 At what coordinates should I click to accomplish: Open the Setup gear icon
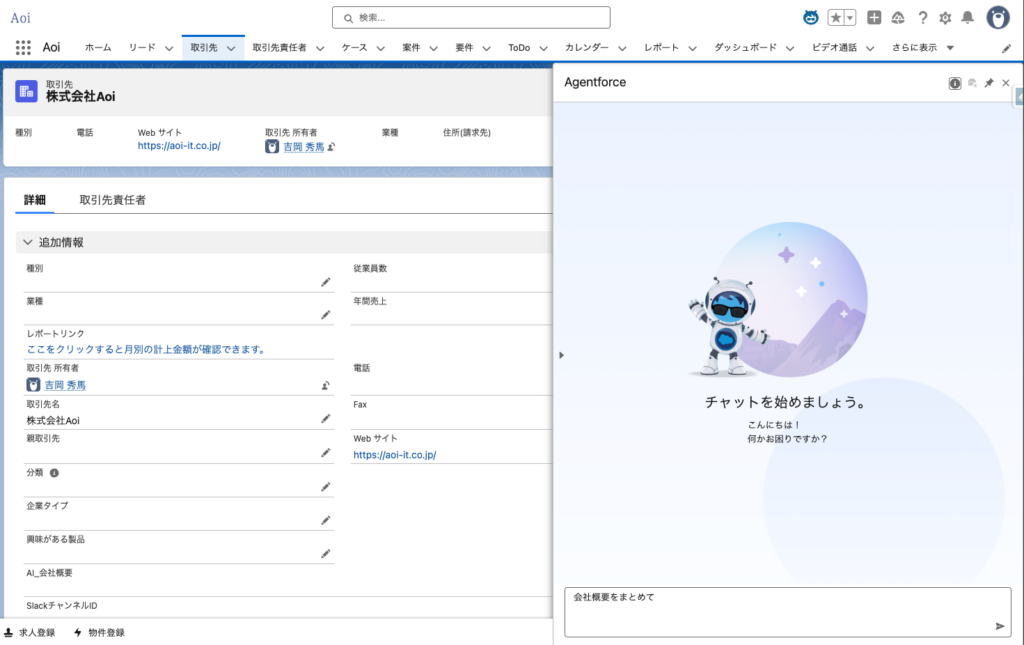click(945, 18)
